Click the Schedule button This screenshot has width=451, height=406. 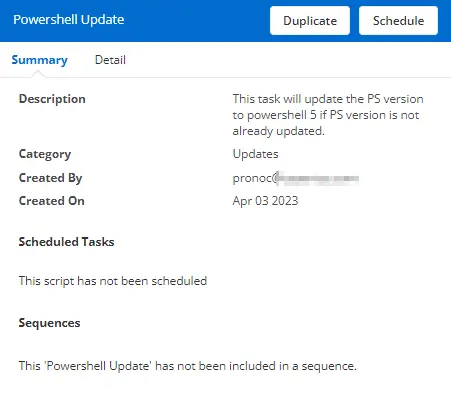tap(398, 21)
